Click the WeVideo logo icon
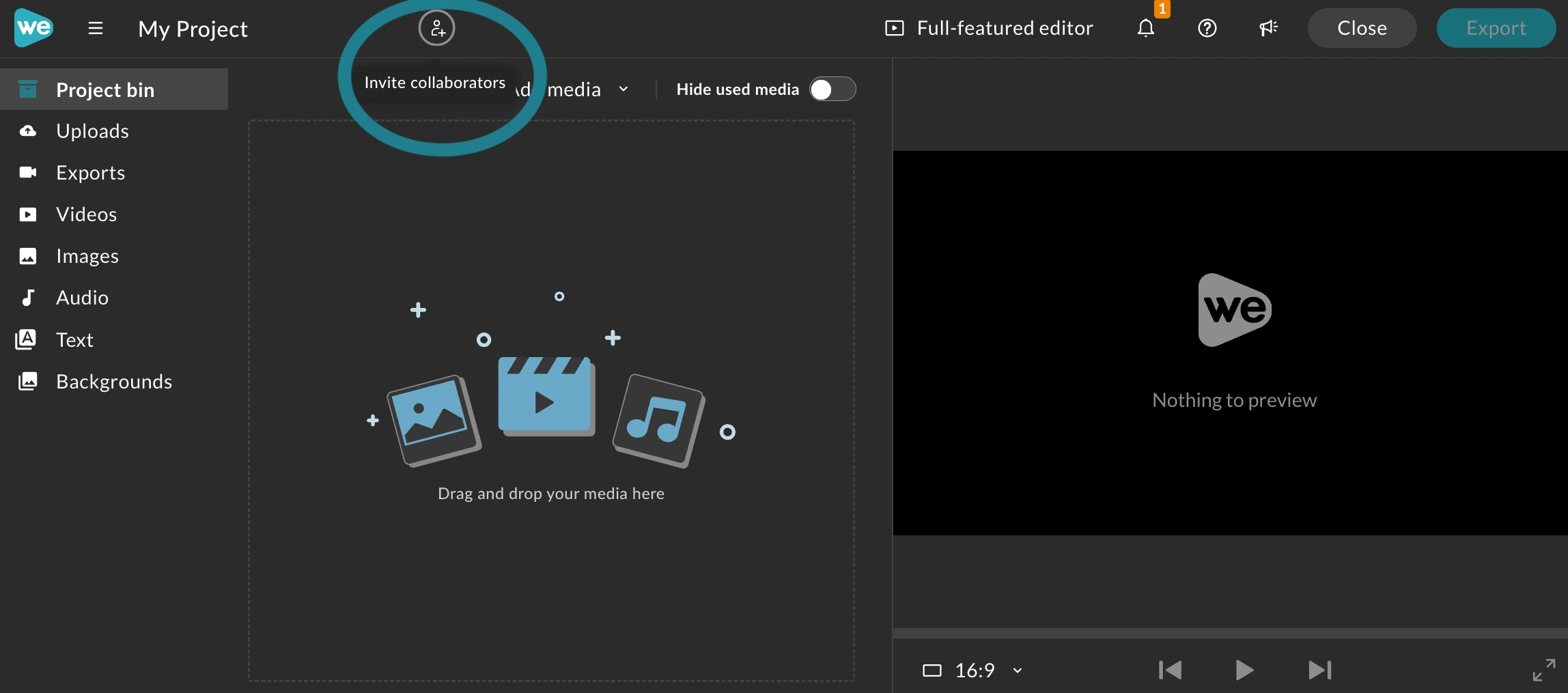The image size is (1568, 693). (x=33, y=28)
